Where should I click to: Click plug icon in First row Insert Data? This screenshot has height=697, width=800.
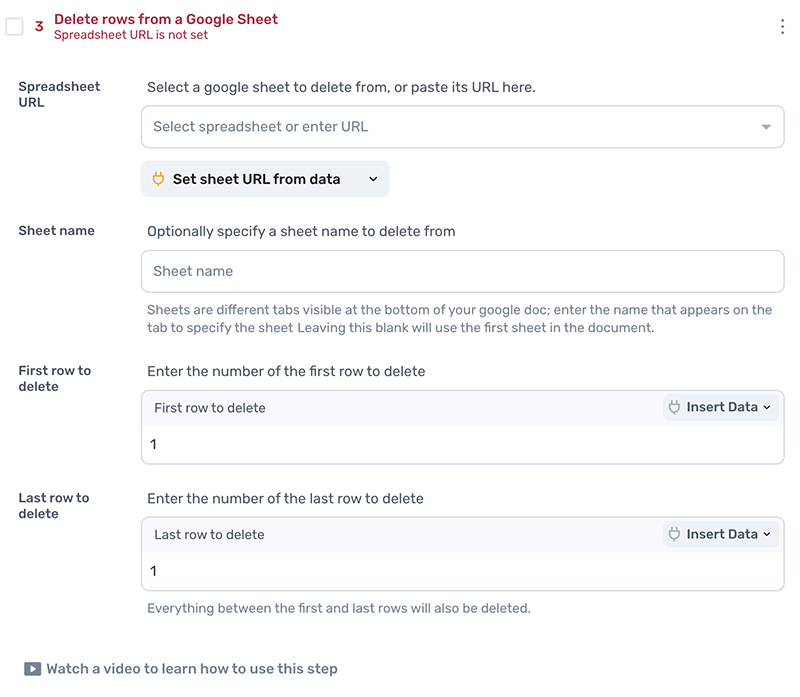(x=675, y=407)
